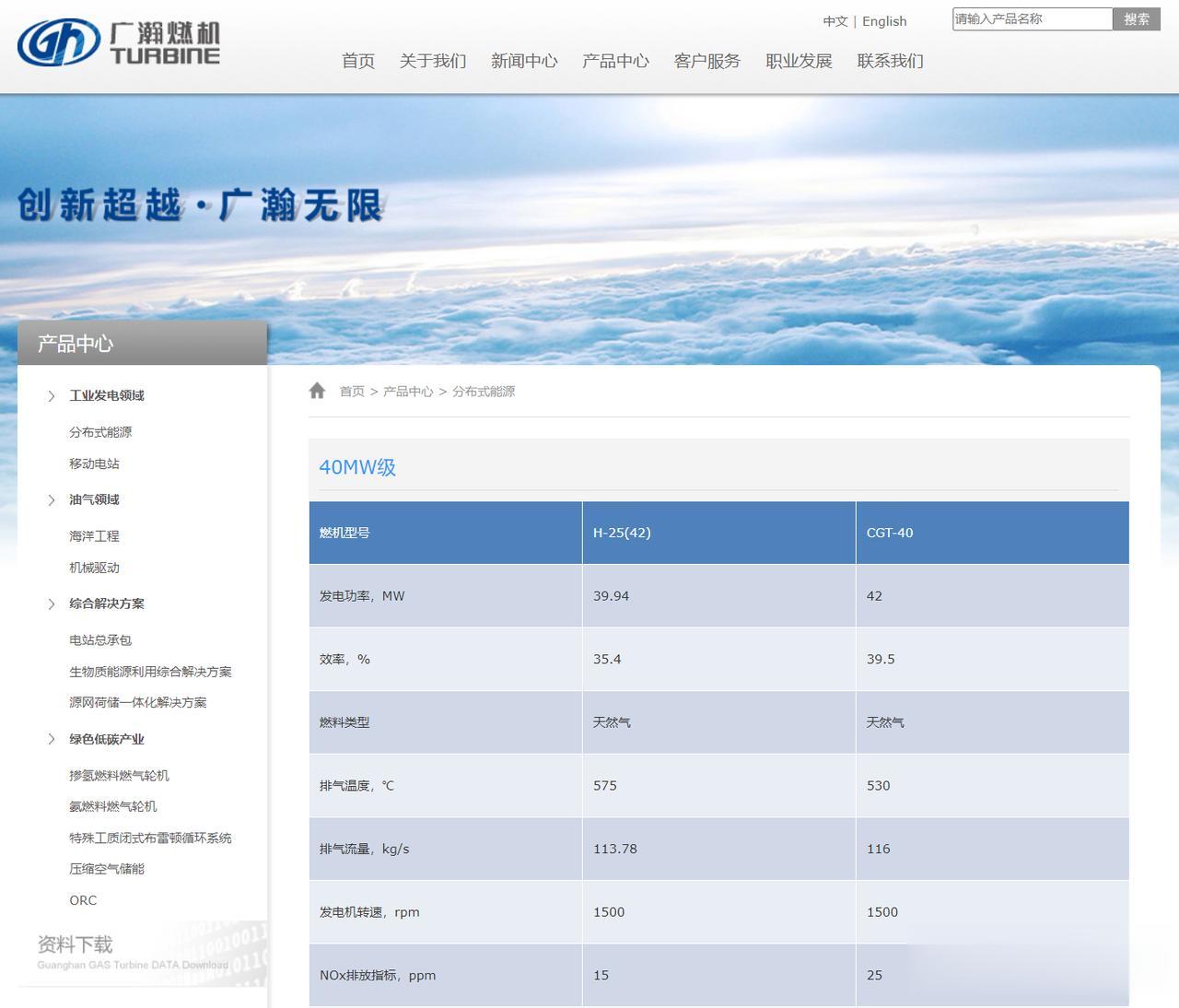Select the 39.5 efficiency value cell
This screenshot has width=1179, height=1008.
992,660
